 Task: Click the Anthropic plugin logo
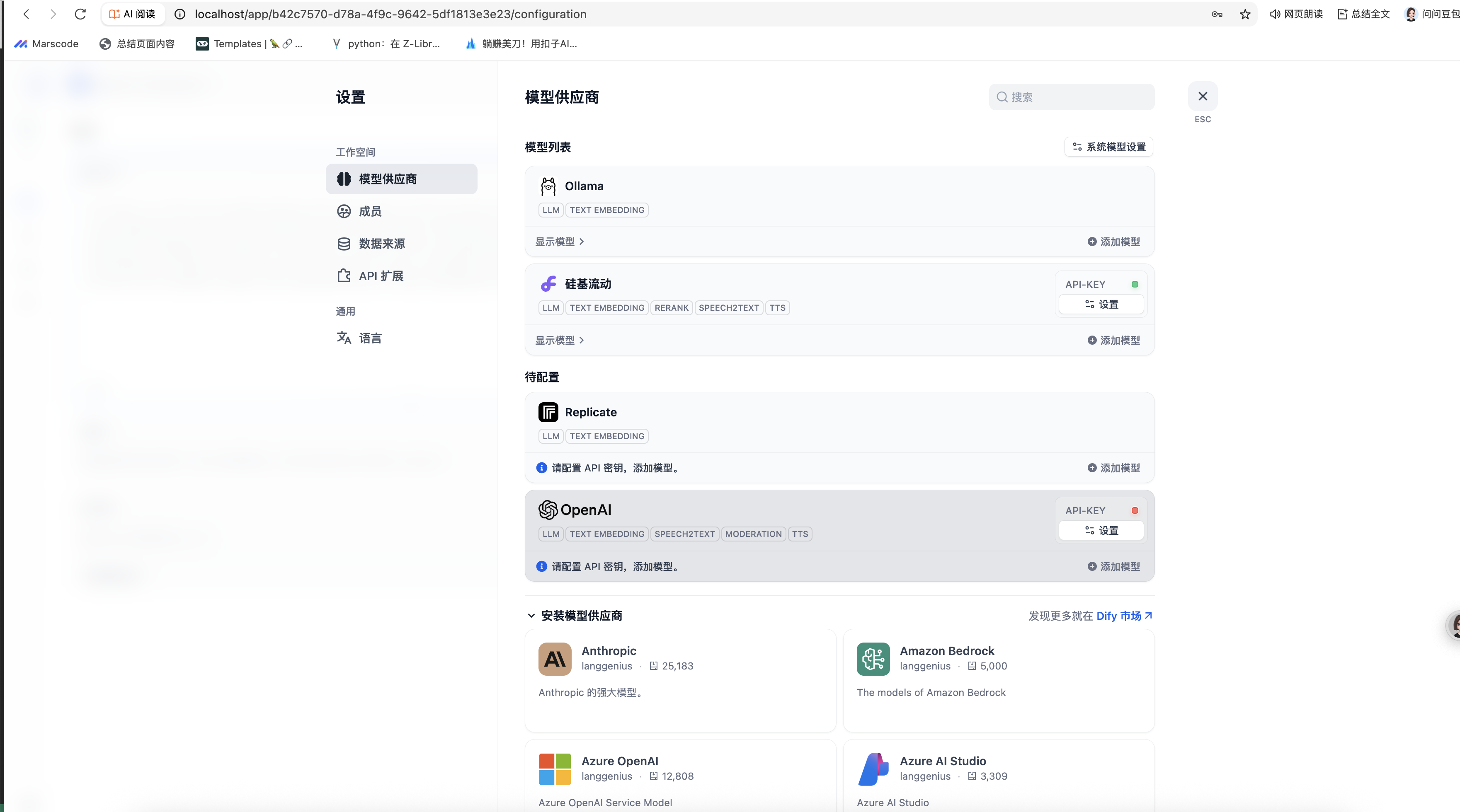(x=554, y=659)
